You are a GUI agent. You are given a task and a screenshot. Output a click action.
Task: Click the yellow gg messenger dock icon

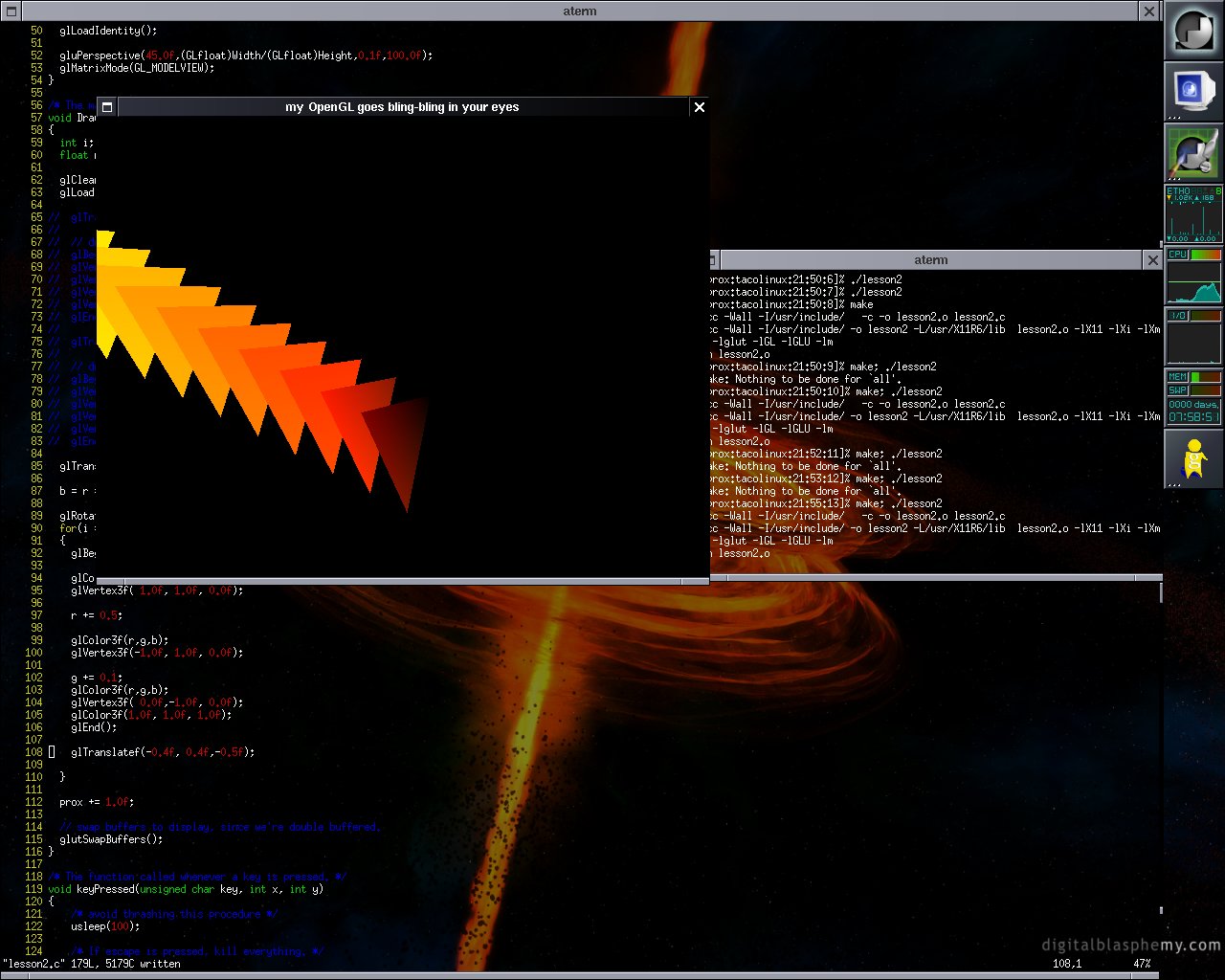tap(1193, 459)
